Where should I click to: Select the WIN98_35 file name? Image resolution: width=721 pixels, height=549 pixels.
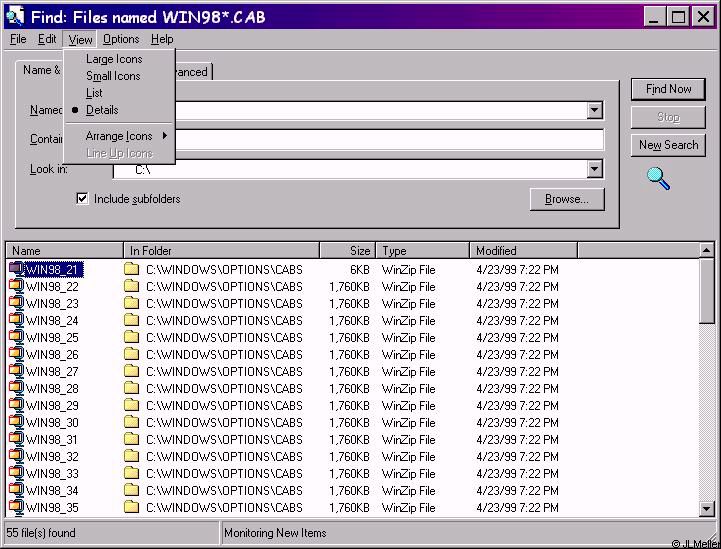52,508
